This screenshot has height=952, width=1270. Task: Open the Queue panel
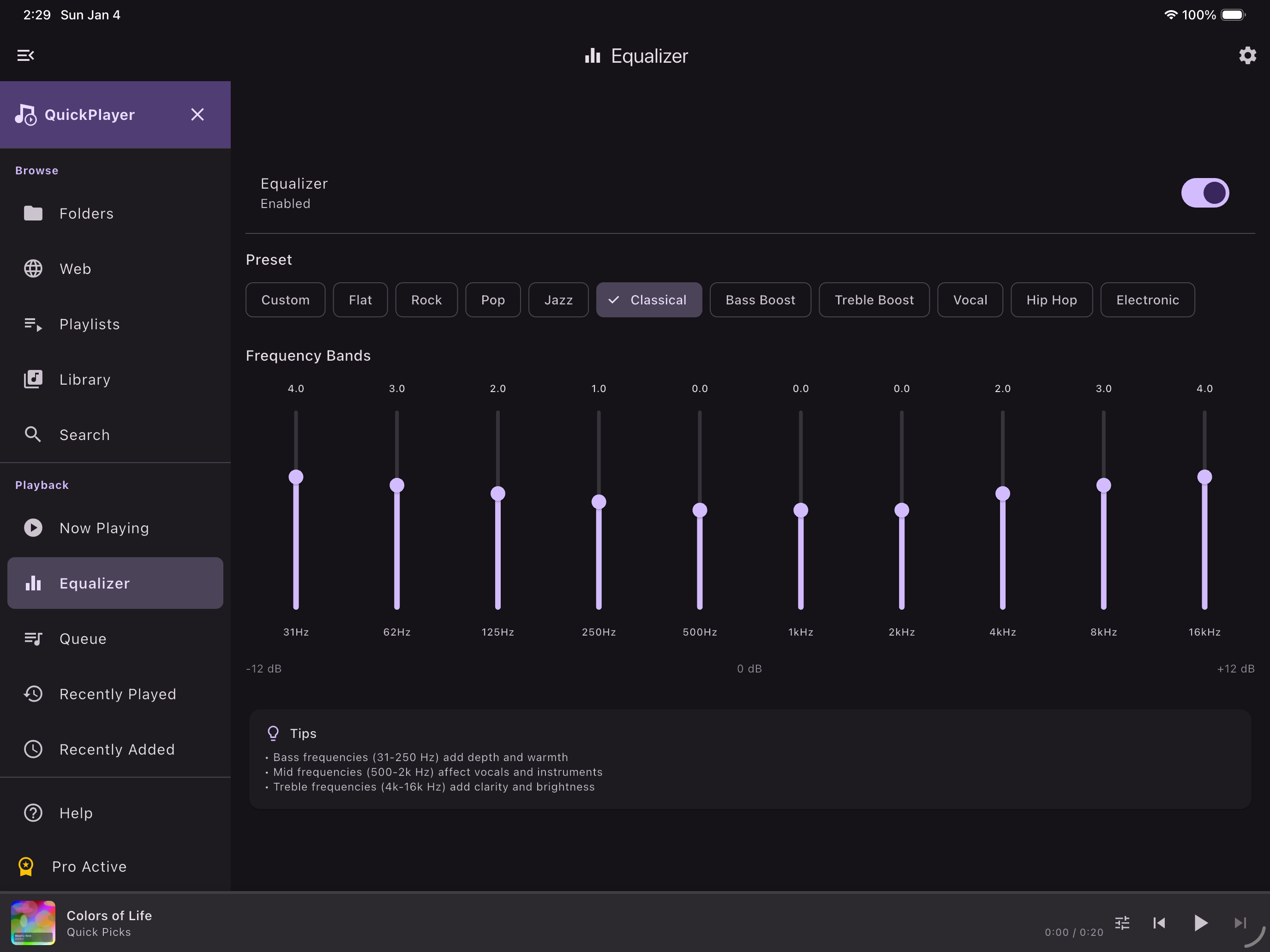point(82,638)
